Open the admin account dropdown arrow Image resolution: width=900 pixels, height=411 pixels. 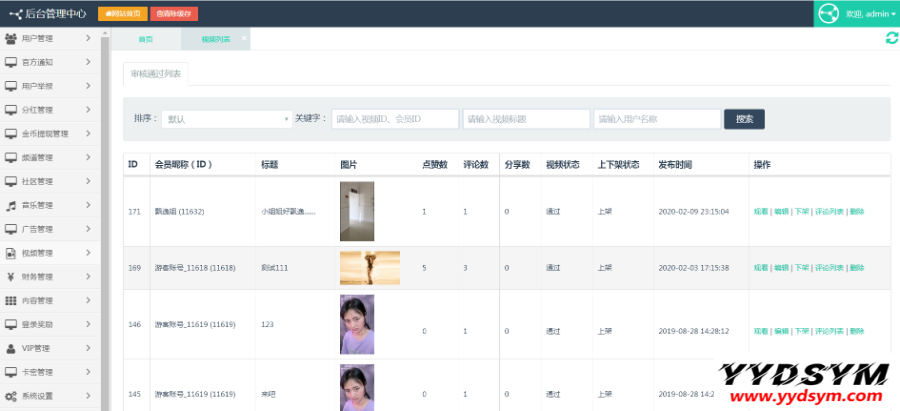(x=893, y=14)
